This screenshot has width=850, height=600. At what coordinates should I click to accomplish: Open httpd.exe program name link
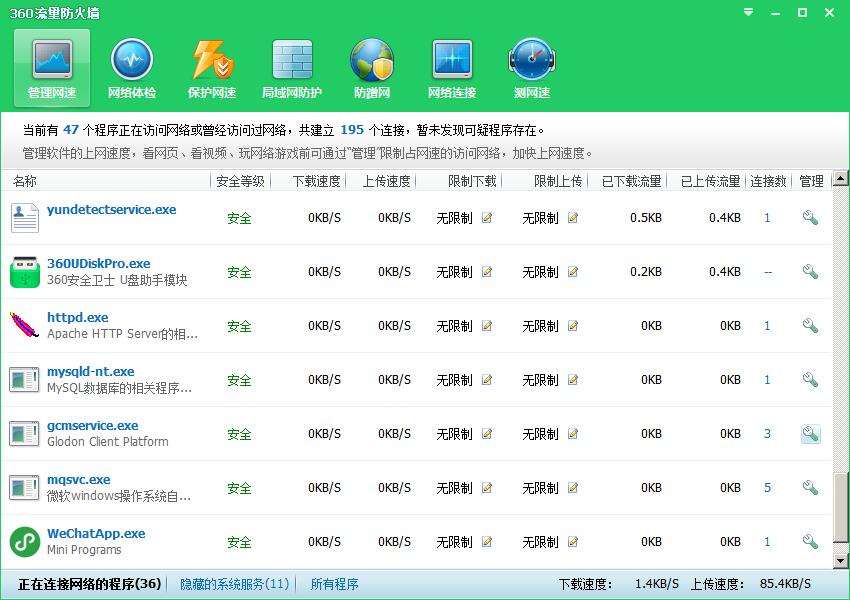pos(78,318)
